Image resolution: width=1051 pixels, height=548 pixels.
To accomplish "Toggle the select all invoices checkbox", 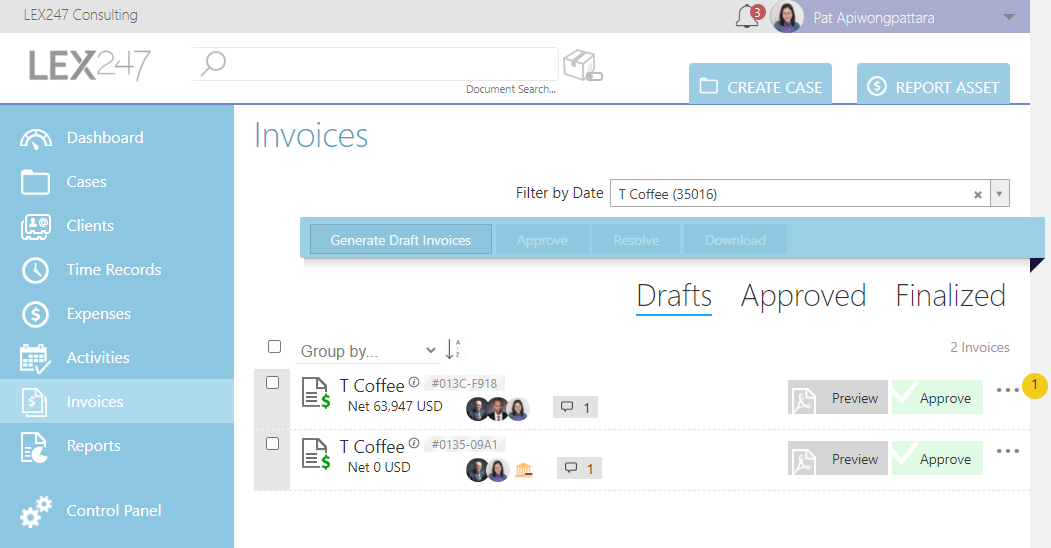I will 274,346.
